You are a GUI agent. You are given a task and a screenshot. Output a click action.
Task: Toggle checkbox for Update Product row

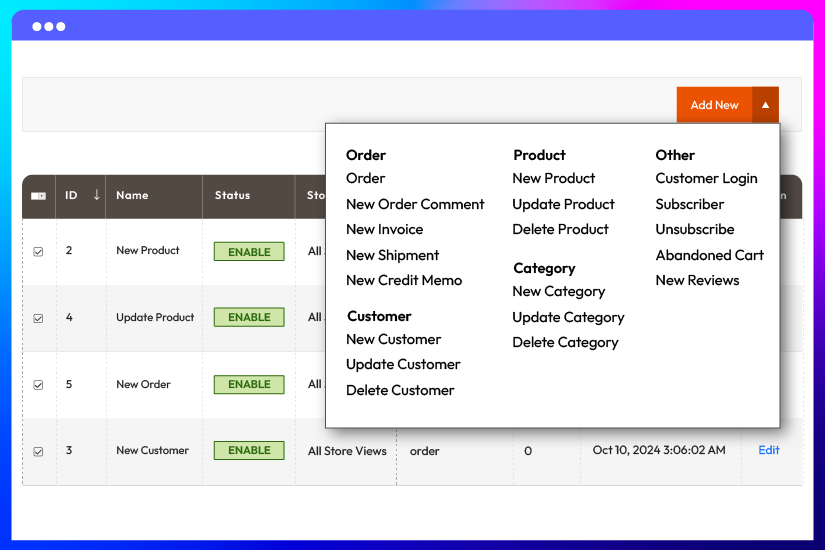(39, 318)
